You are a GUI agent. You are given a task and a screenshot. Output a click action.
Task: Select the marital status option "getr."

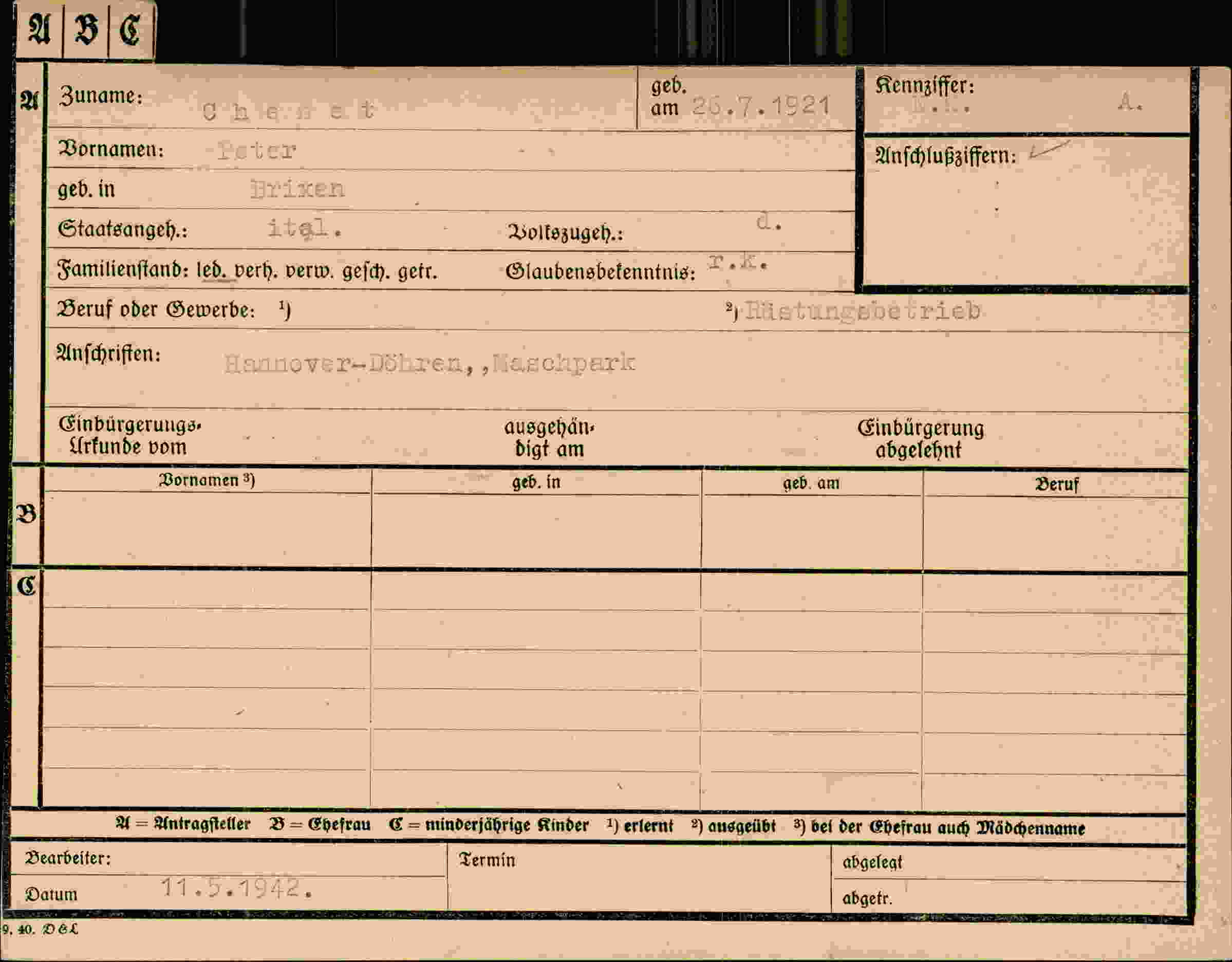pos(418,272)
